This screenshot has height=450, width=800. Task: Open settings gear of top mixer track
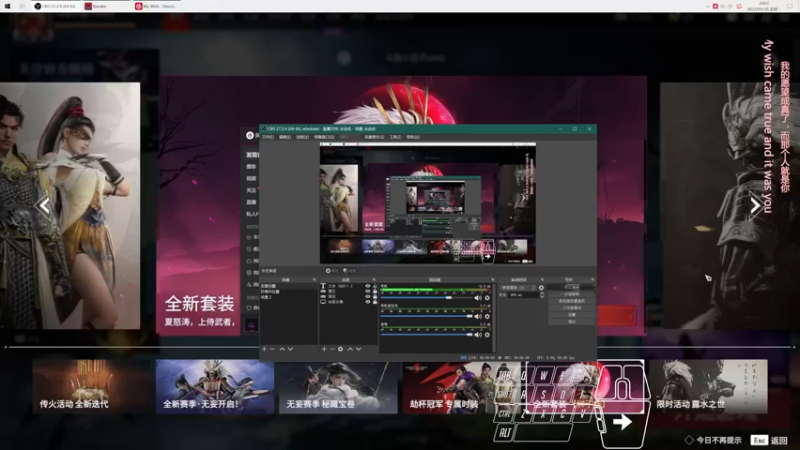tap(487, 298)
